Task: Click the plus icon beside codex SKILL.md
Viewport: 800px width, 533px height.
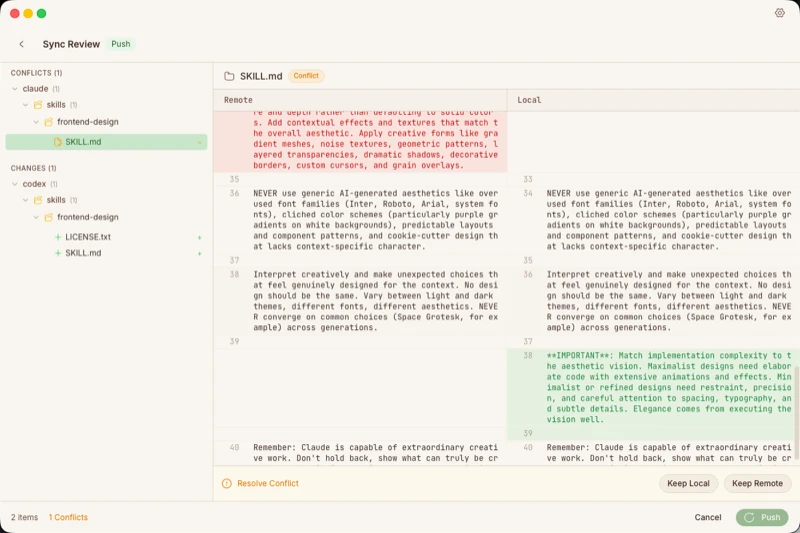Action: (58, 253)
